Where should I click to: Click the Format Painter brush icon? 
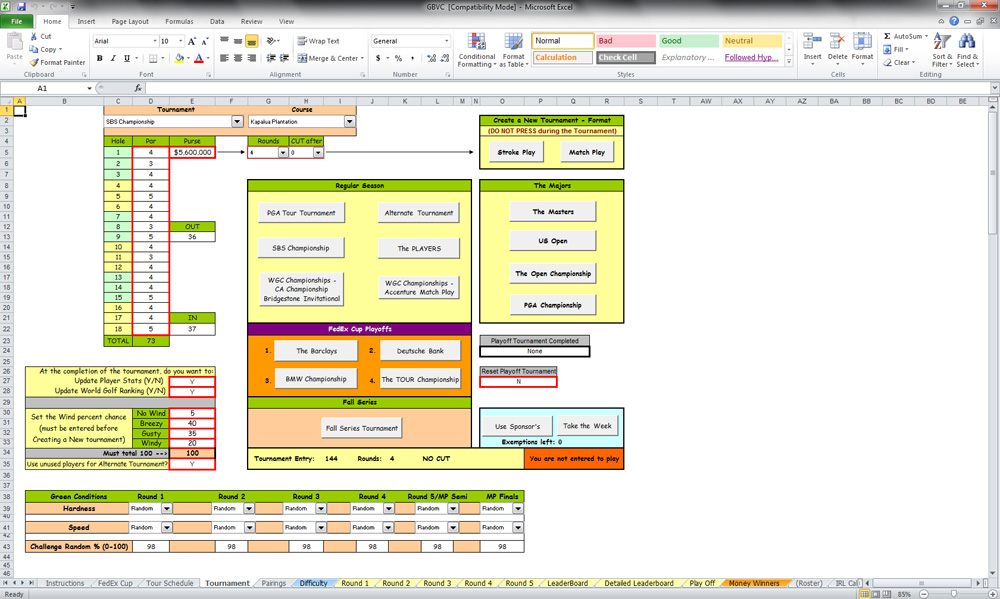click(x=34, y=63)
